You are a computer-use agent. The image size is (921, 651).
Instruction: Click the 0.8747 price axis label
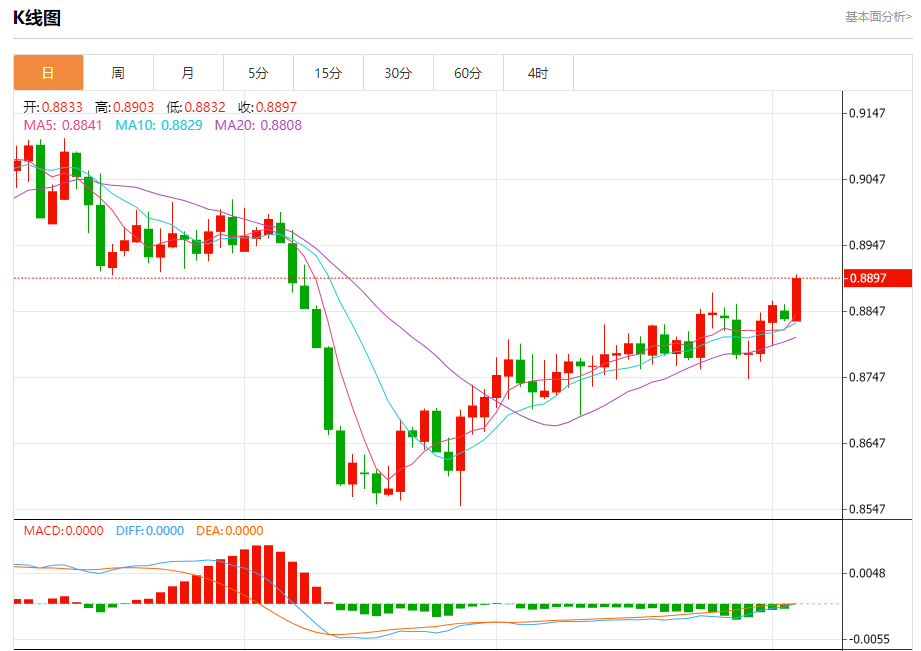tap(868, 377)
